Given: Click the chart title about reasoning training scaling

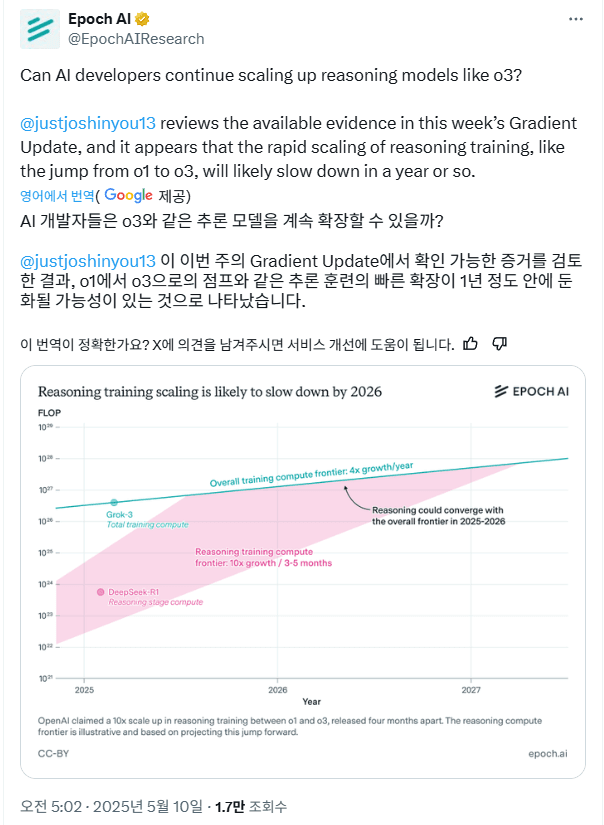Looking at the screenshot, I should [209, 391].
